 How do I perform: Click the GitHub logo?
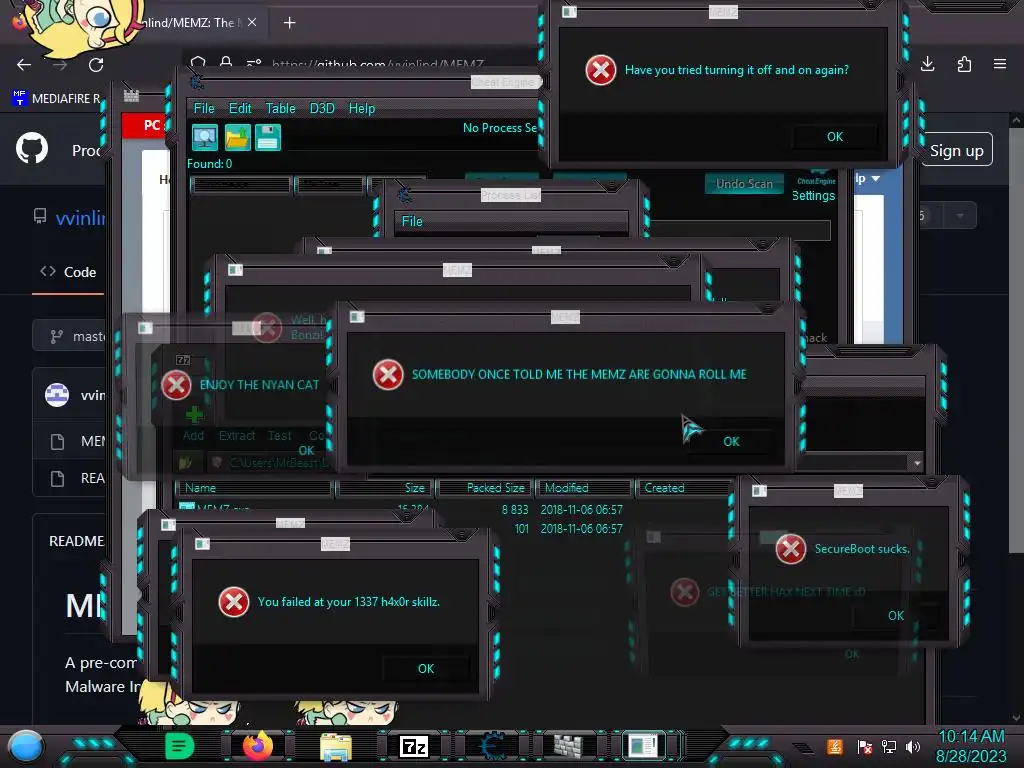tap(32, 149)
